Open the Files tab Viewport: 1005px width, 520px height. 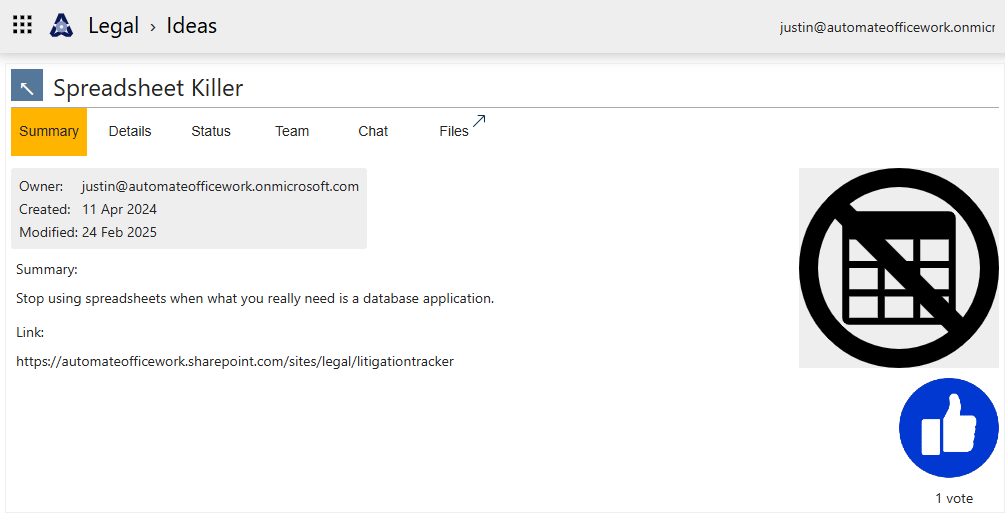tap(453, 131)
